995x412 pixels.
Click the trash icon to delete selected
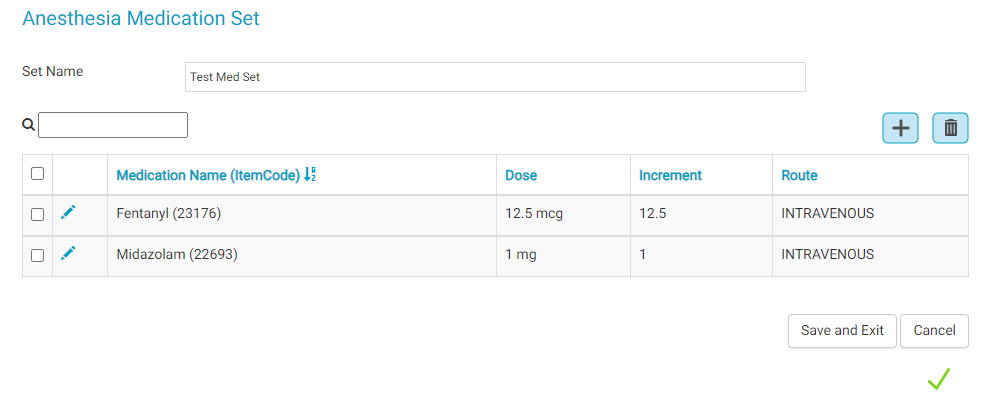pos(950,128)
